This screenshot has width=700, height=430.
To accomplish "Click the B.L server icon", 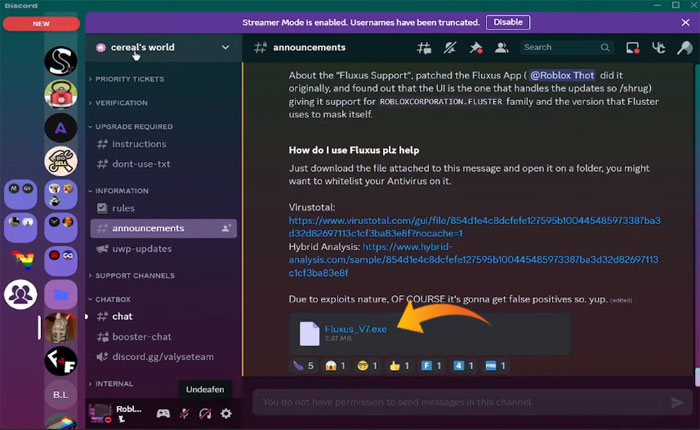I will pos(61,394).
